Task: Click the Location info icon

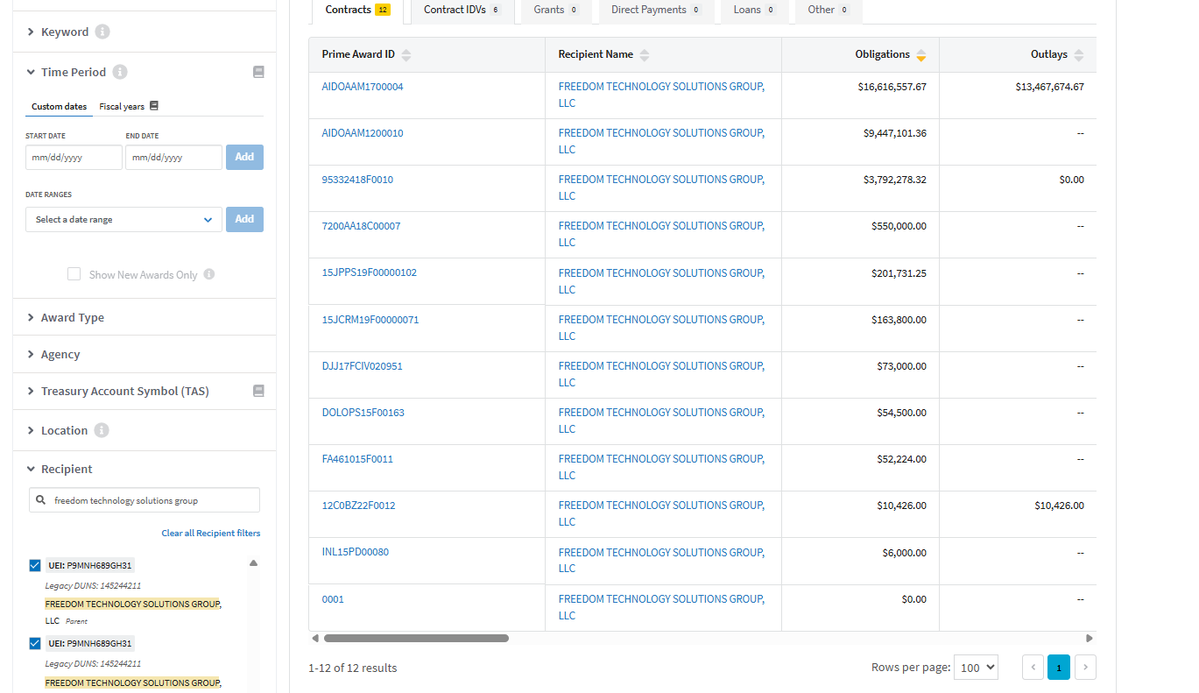Action: point(101,430)
